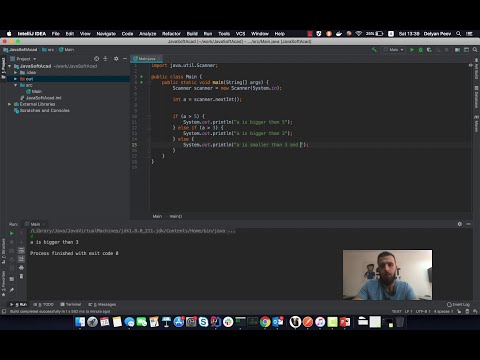Toggle the Favorites side tool button

pyautogui.click(x=3, y=284)
